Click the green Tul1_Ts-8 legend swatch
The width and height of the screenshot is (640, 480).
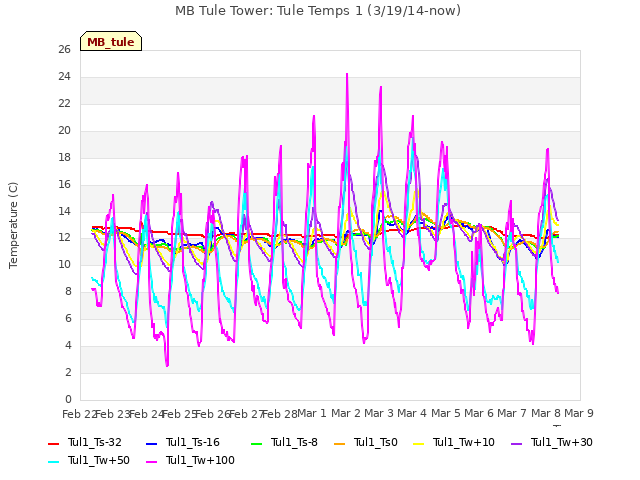tap(256, 443)
